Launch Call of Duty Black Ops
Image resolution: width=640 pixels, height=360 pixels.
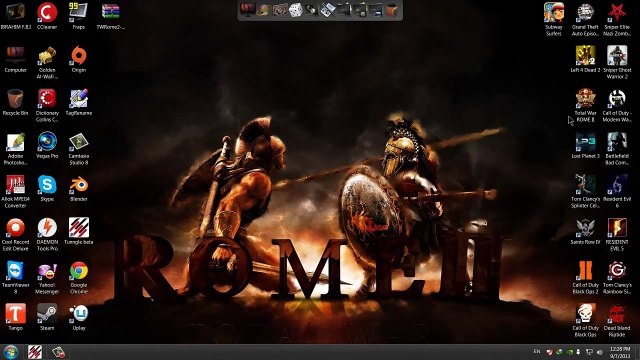tap(585, 320)
